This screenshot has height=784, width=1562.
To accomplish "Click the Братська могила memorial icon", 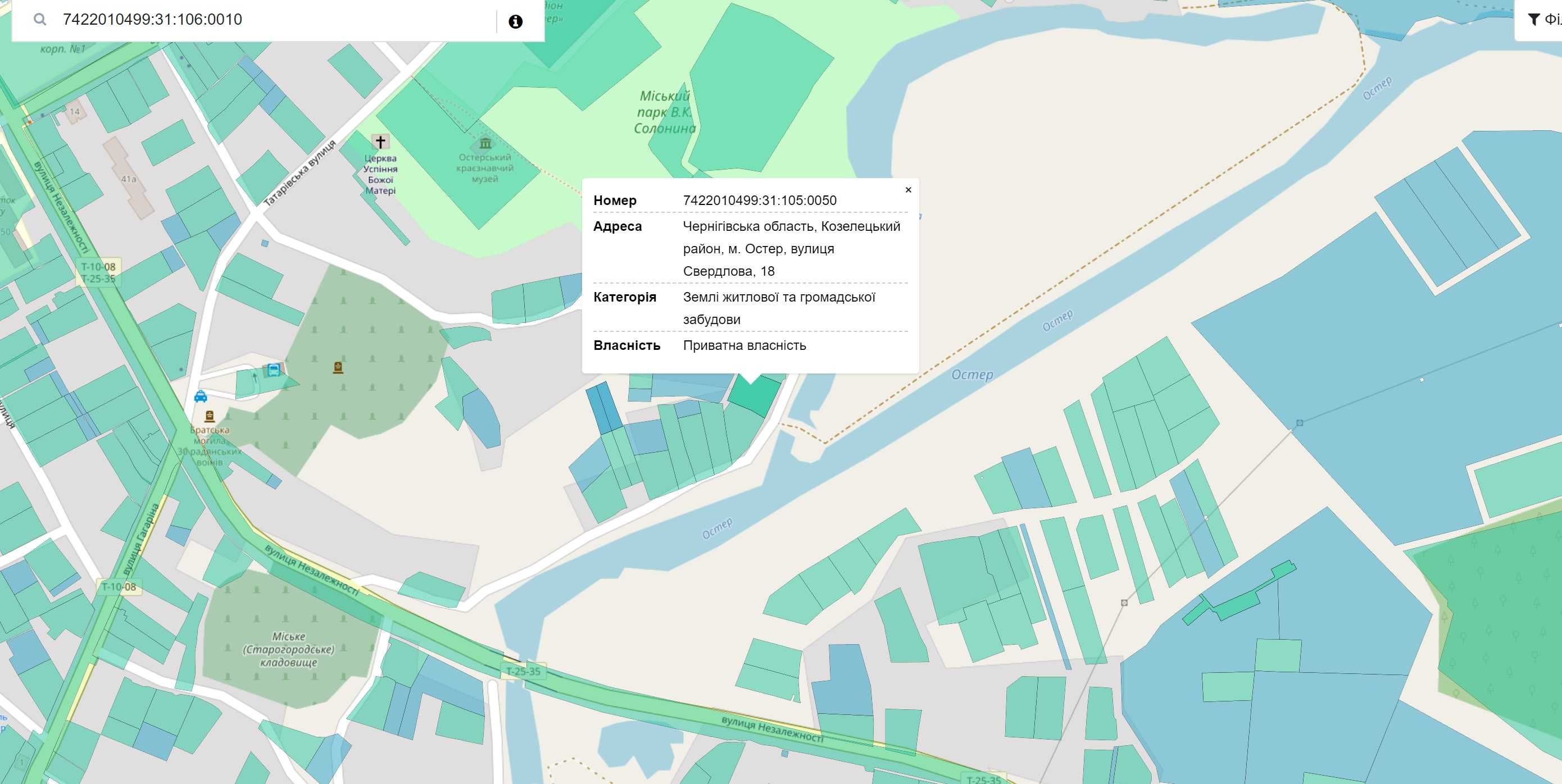I will (x=209, y=416).
